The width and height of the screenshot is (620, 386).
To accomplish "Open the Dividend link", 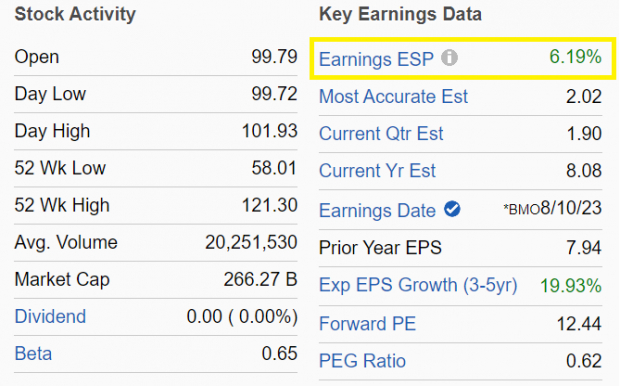I will click(x=50, y=316).
